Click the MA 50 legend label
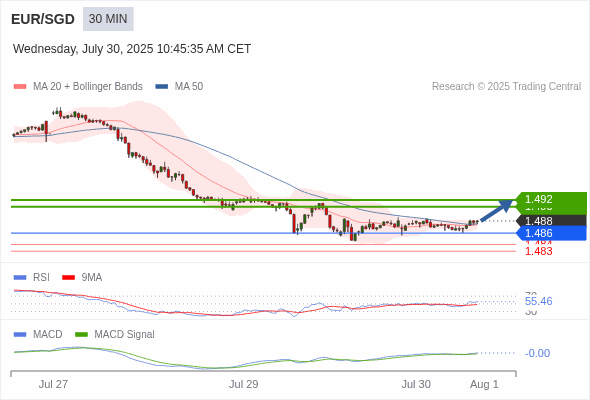 click(x=189, y=87)
